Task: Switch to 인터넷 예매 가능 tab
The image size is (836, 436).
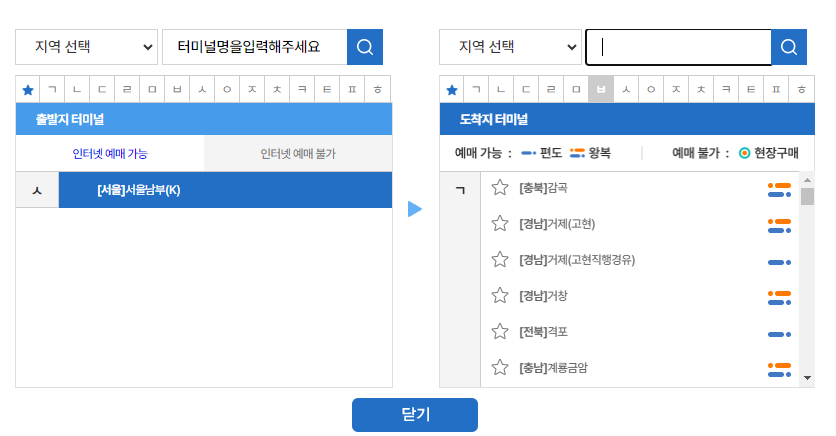Action: 110,154
